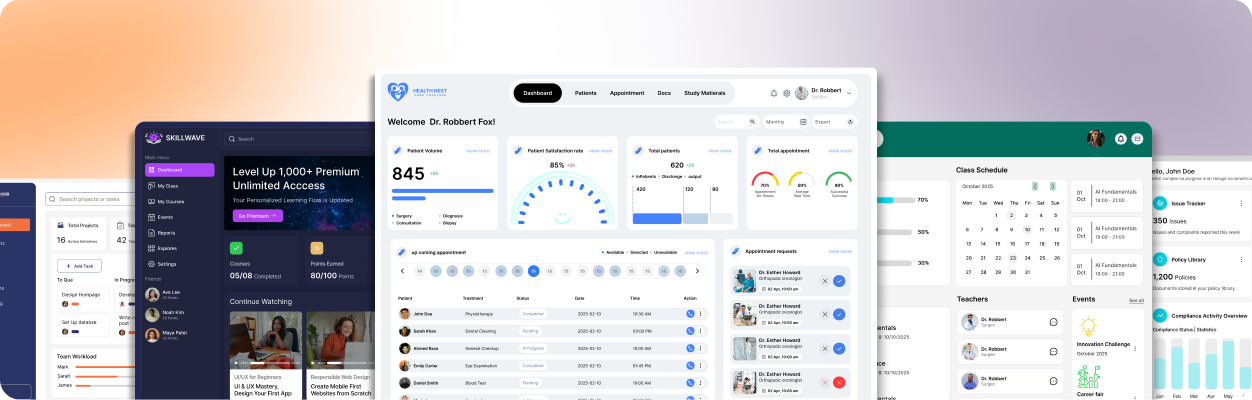
Task: Open the settings gear beside Dr. Robbert's avatar
Action: 786,93
